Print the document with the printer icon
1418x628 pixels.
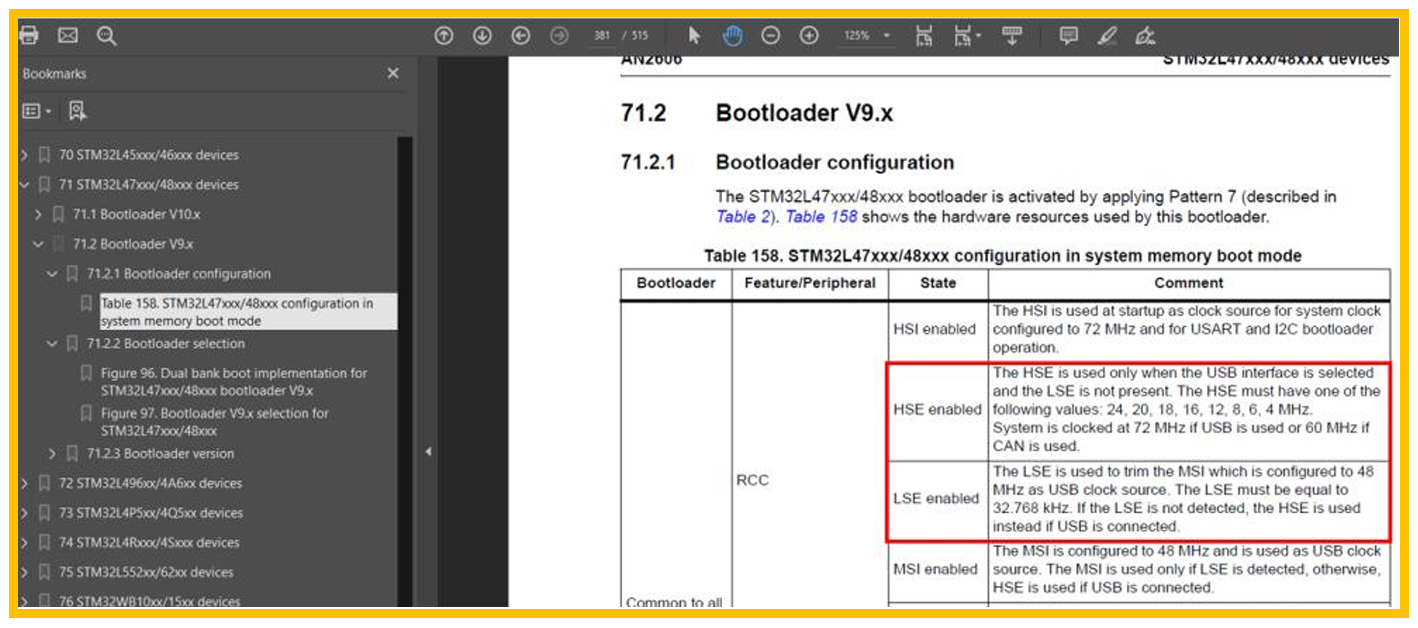coord(29,36)
